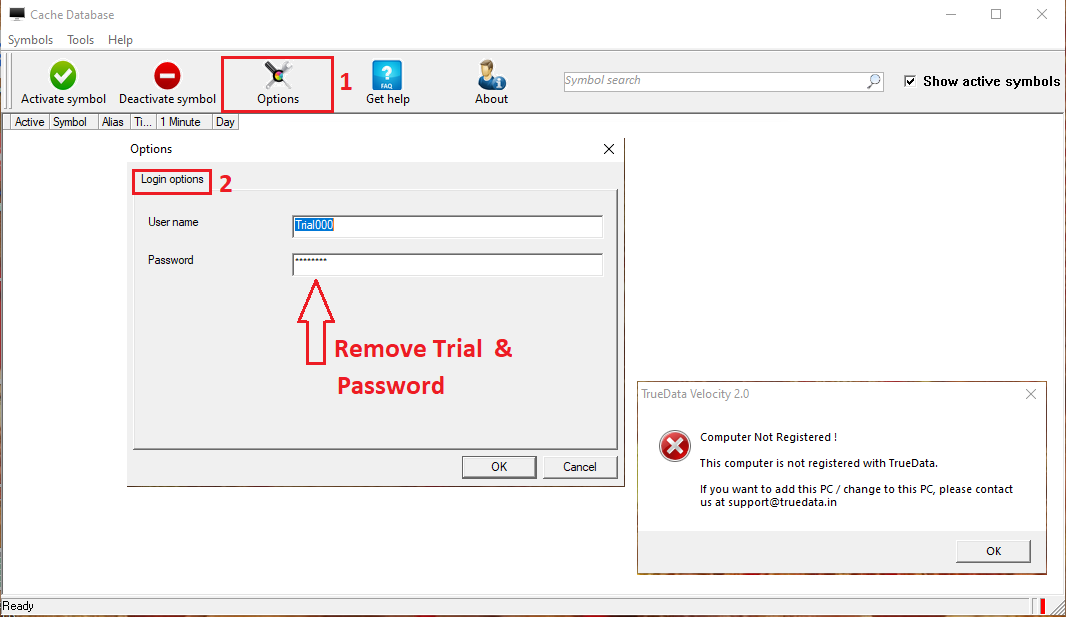This screenshot has height=617, width=1066.
Task: Open the Tools menu
Action: [x=80, y=39]
